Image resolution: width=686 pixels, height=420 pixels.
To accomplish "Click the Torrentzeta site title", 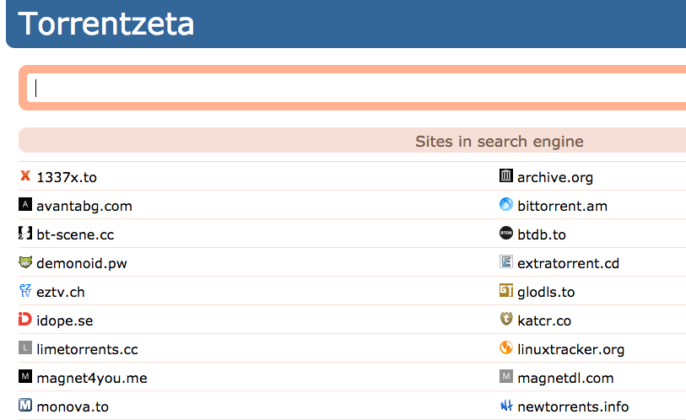I will [x=106, y=24].
